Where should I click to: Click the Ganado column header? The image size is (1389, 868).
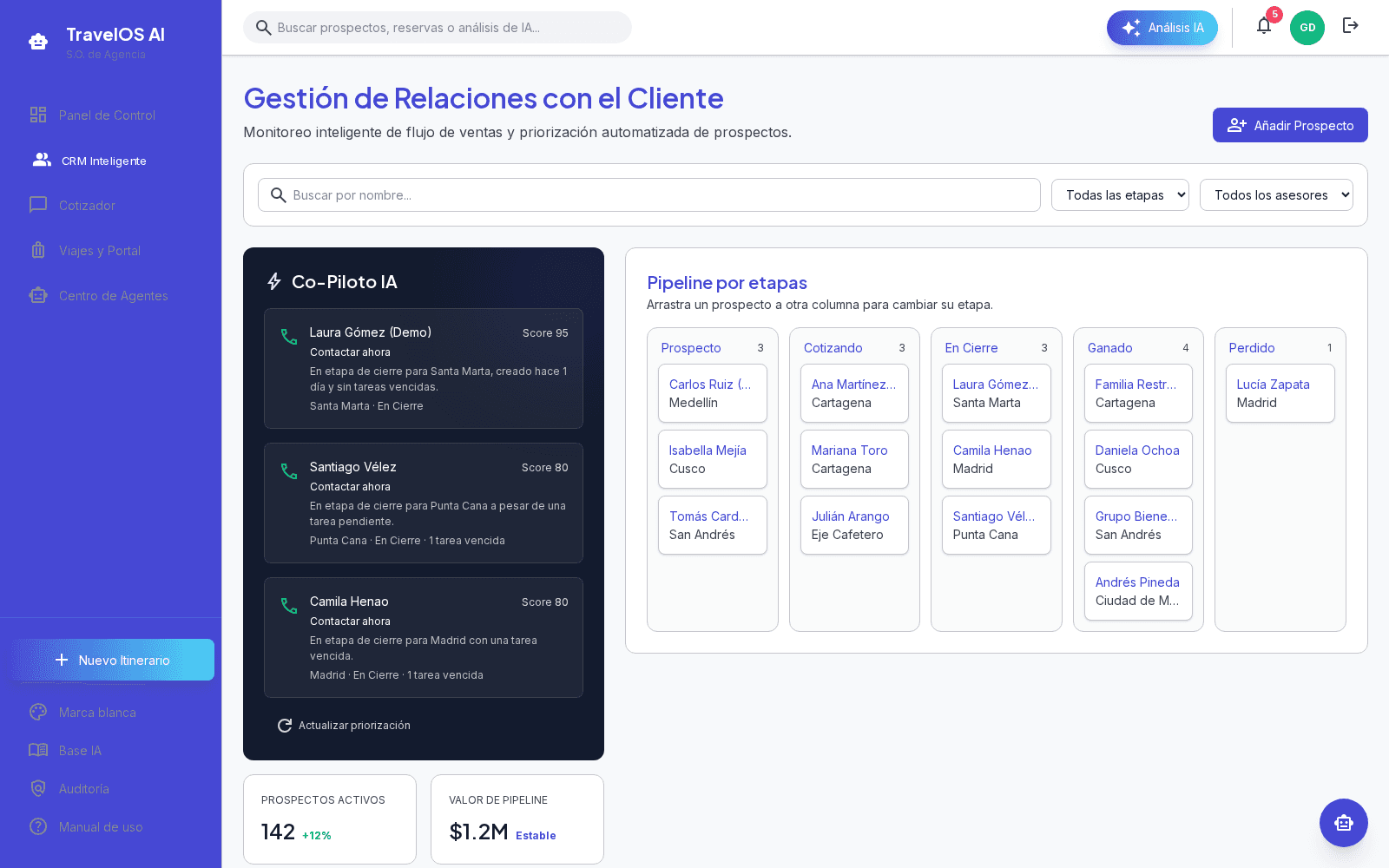1110,347
